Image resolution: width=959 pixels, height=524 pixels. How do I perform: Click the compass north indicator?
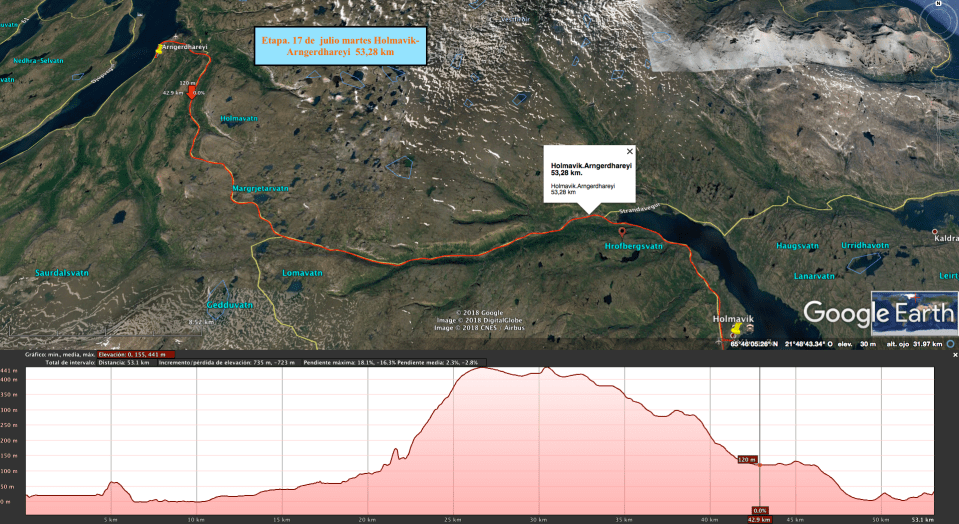click(937, 5)
